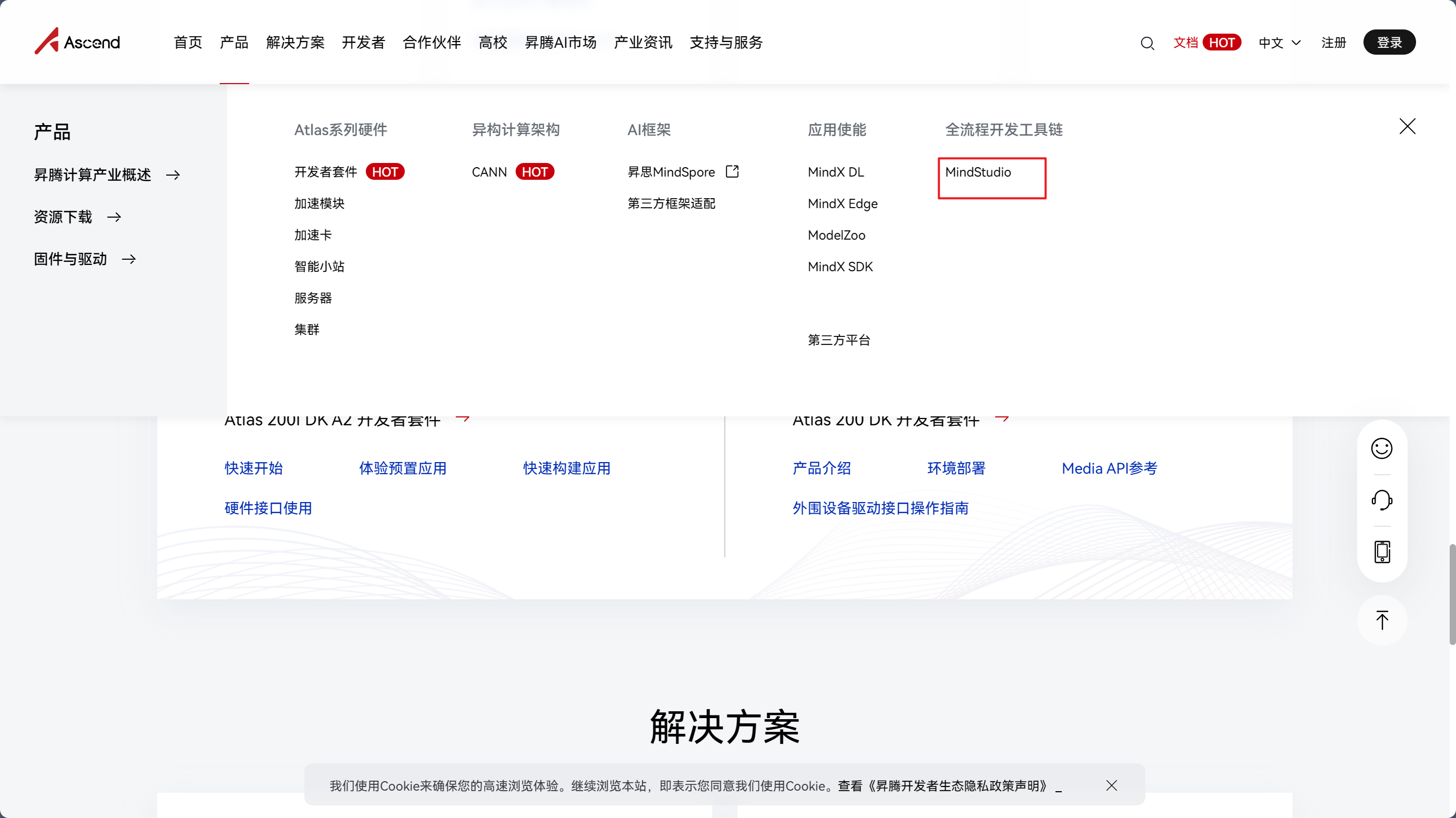Viewport: 1456px width, 818px height.
Task: Click 快速构建应用 link
Action: pyautogui.click(x=567, y=468)
